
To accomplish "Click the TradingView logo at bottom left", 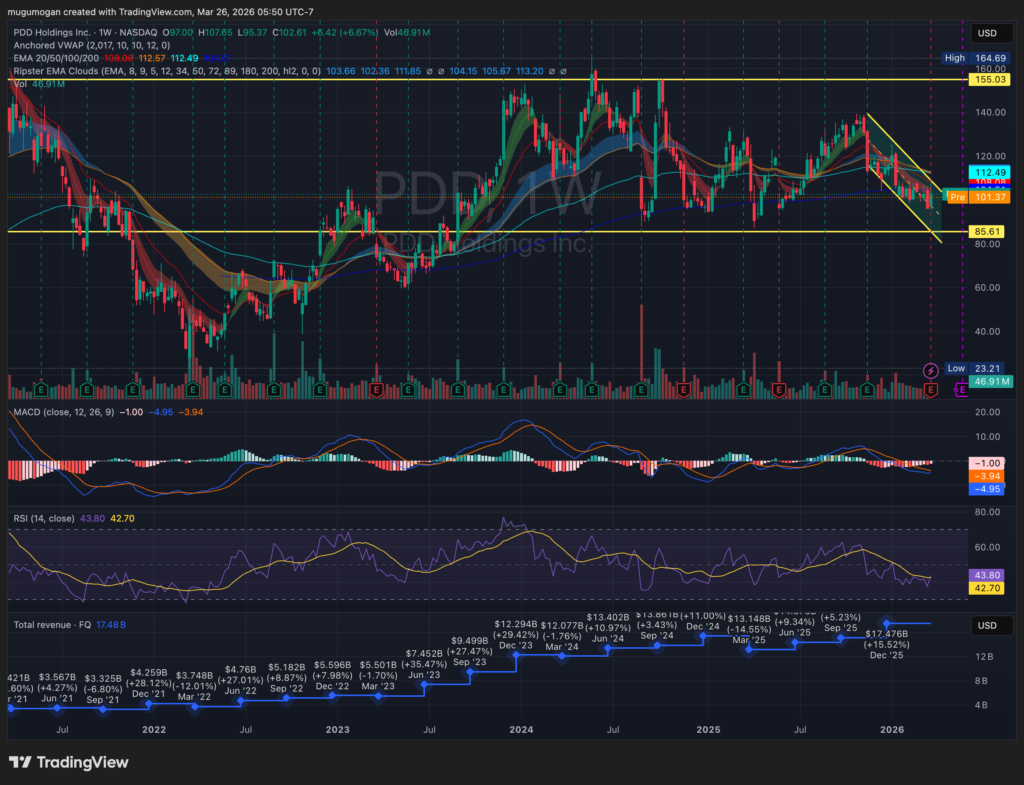I will [69, 762].
